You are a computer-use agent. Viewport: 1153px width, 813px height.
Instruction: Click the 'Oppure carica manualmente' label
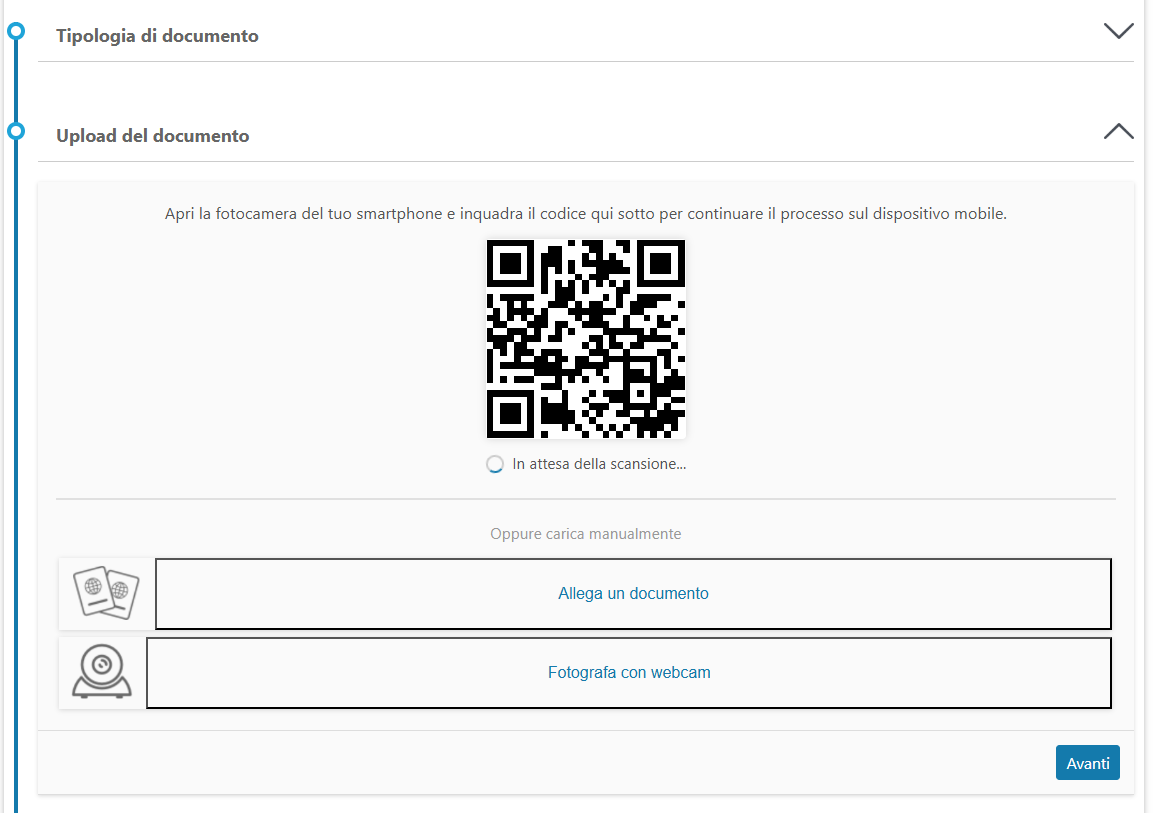tap(586, 534)
